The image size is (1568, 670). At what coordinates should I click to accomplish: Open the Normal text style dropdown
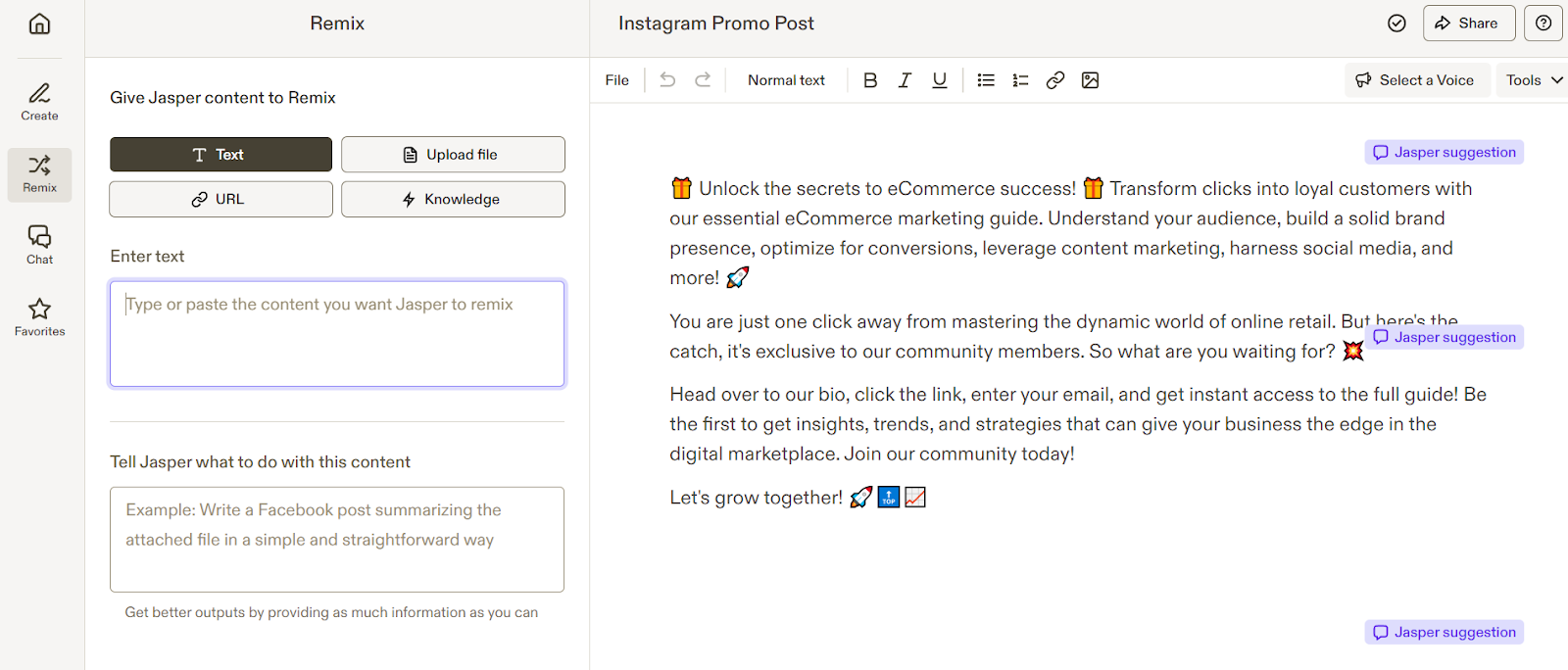pyautogui.click(x=786, y=80)
